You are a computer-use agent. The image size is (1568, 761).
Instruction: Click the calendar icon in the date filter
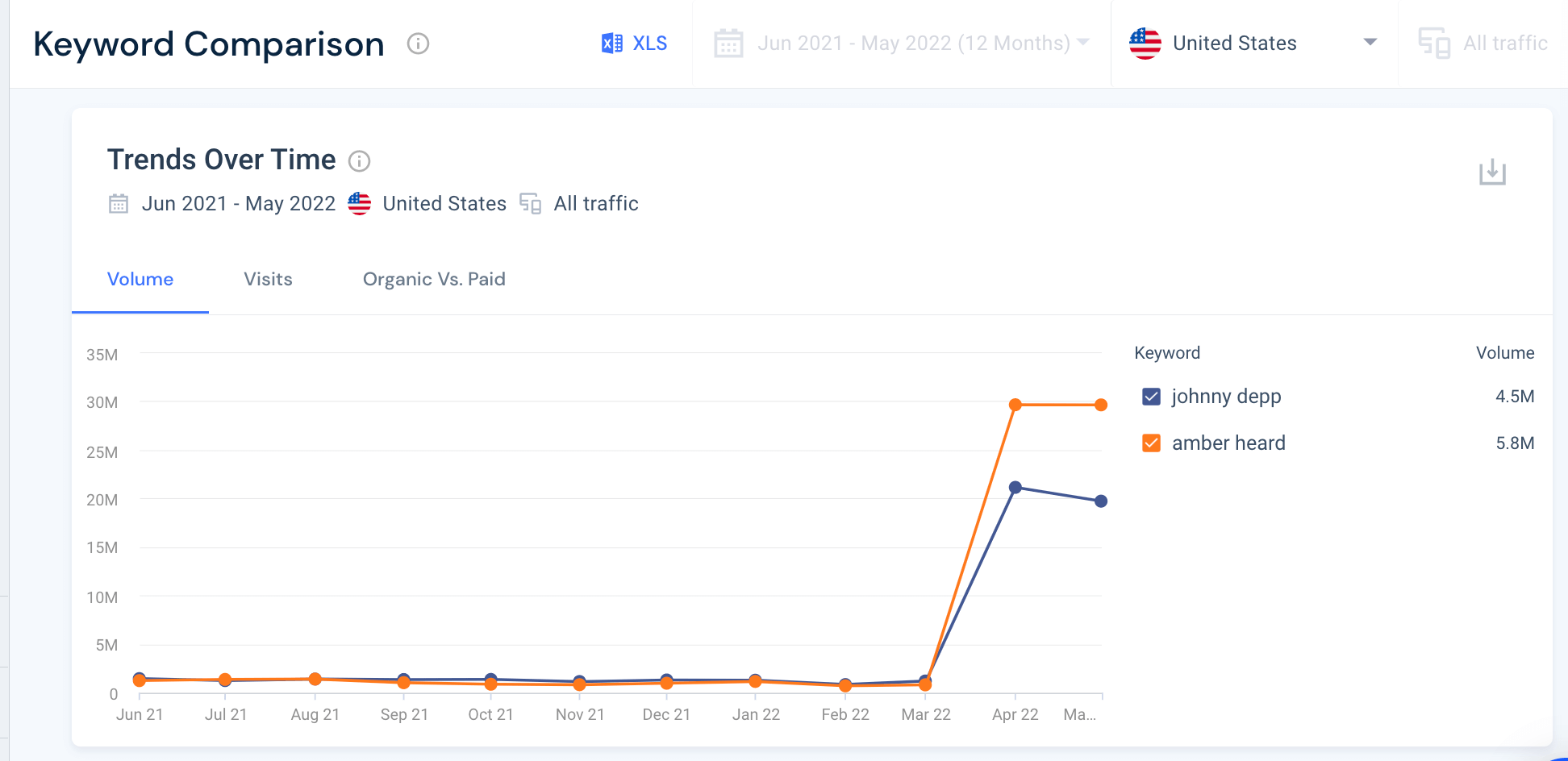coord(728,43)
